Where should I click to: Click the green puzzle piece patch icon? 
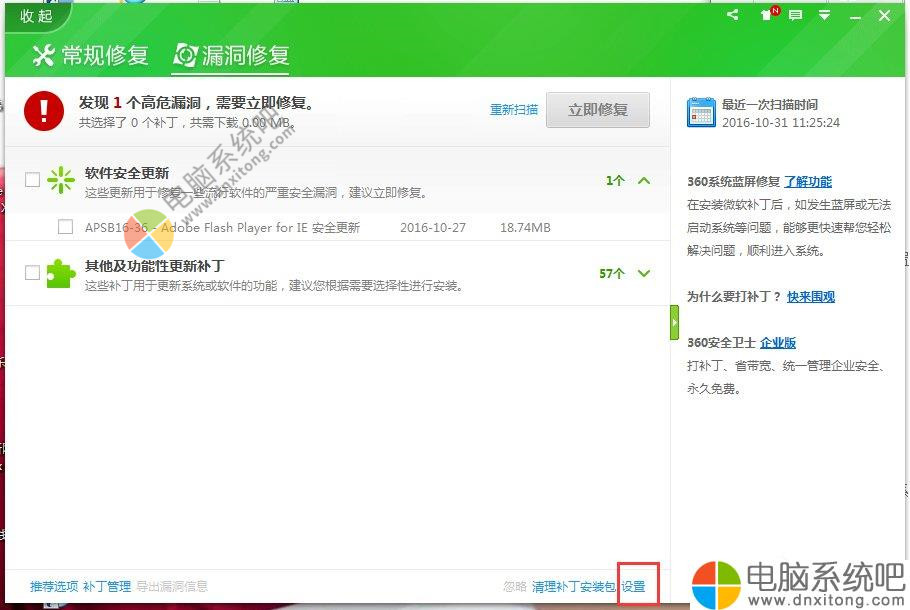click(x=61, y=273)
